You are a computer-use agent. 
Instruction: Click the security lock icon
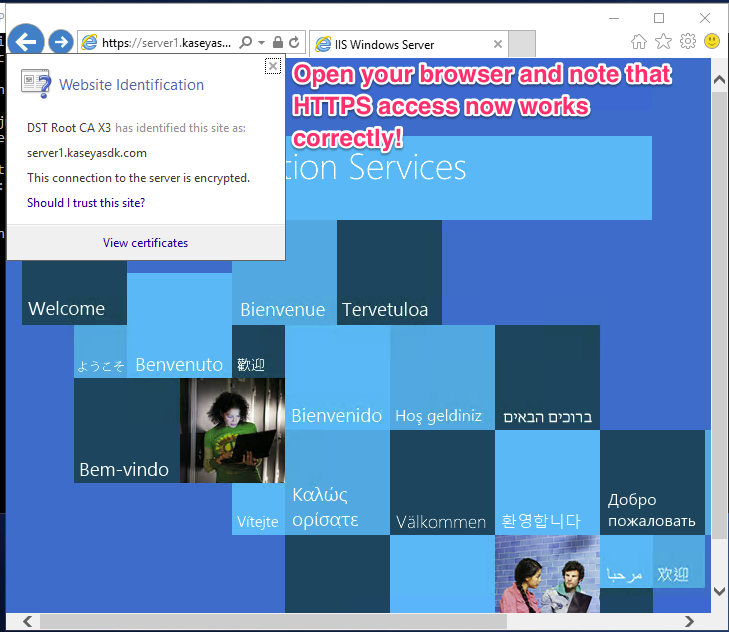tap(278, 42)
